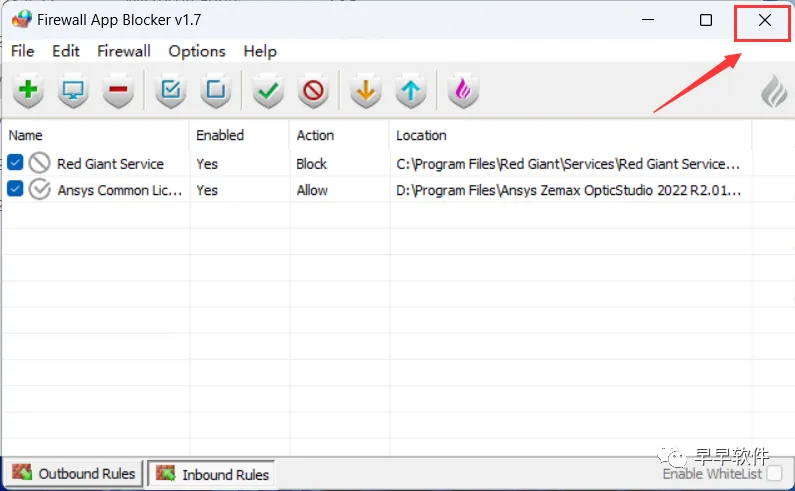Open the Options menu
Screen dimensions: 795x491
click(197, 51)
